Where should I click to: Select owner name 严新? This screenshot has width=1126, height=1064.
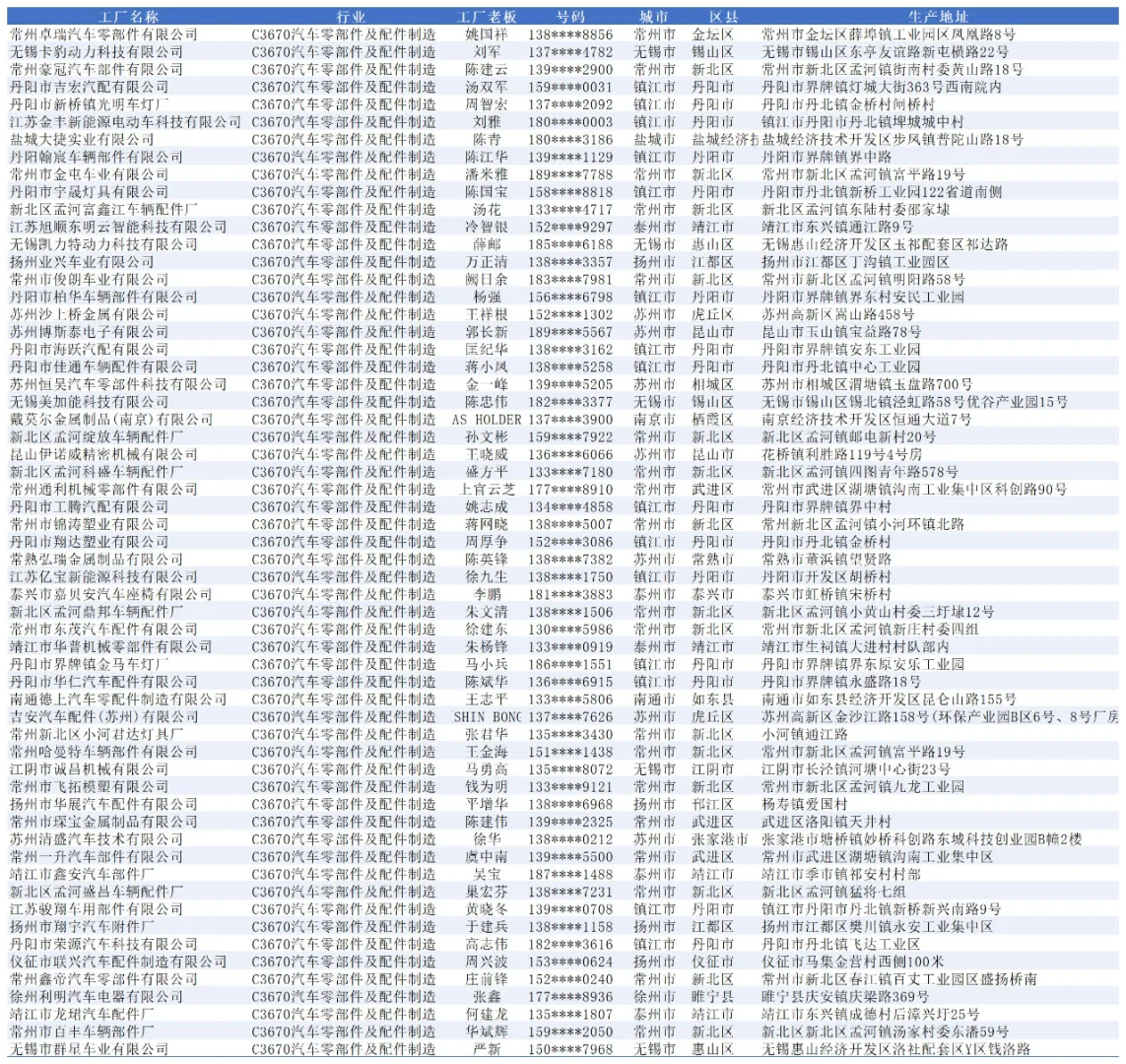[x=487, y=1049]
